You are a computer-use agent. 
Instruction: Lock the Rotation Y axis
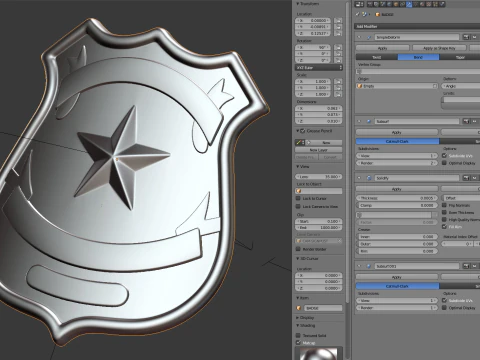338,54
